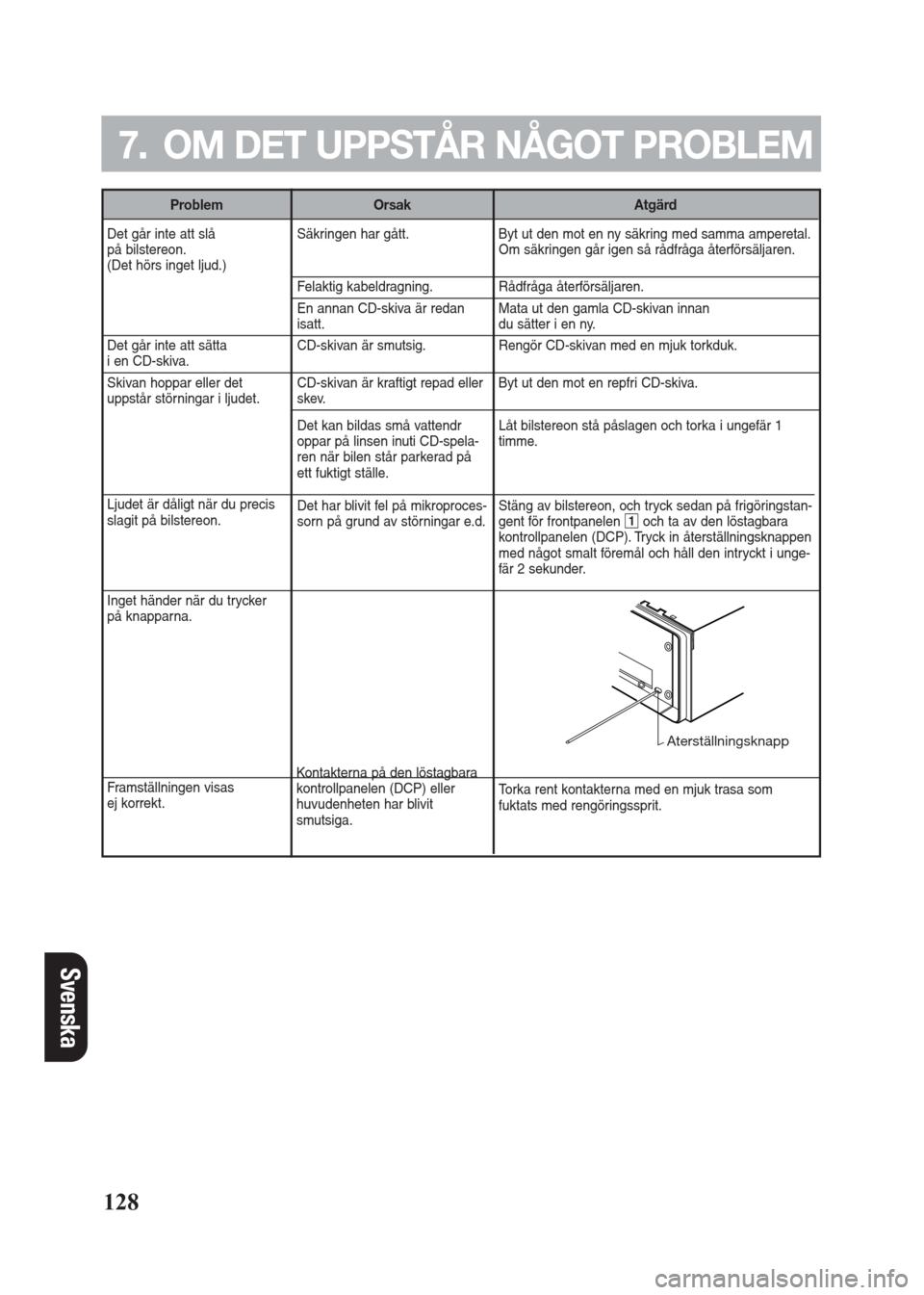The image size is (924, 1295).
Task: Click the Atgärd column header
Action: point(655,205)
